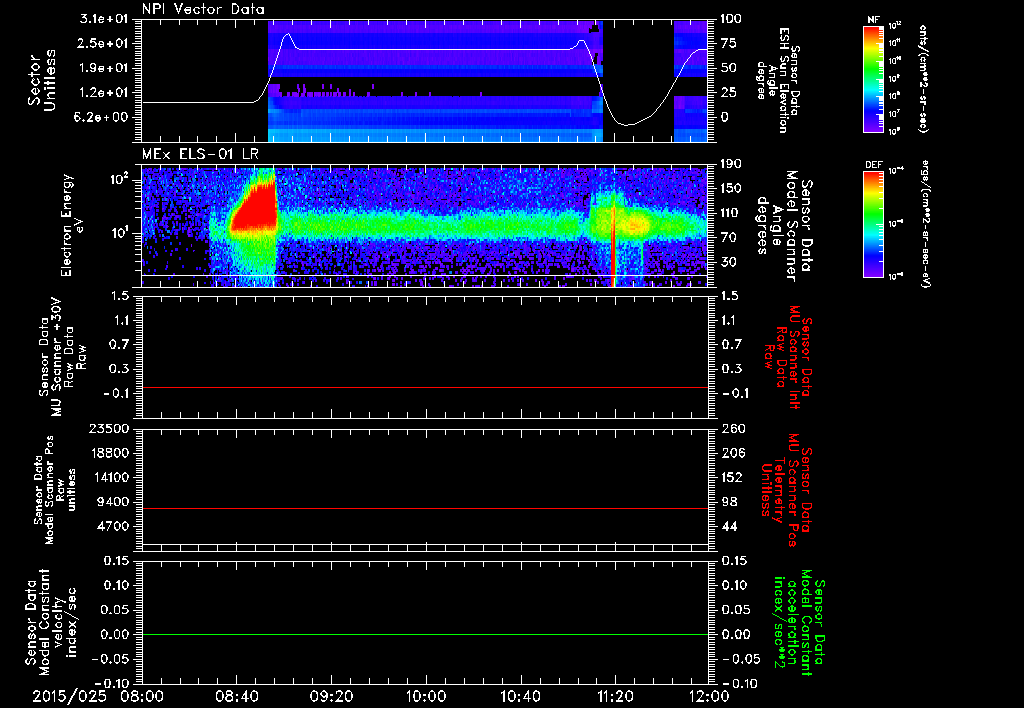The height and width of the screenshot is (708, 1024).
Task: Click the NF color scale bar
Action: pyautogui.click(x=874, y=78)
